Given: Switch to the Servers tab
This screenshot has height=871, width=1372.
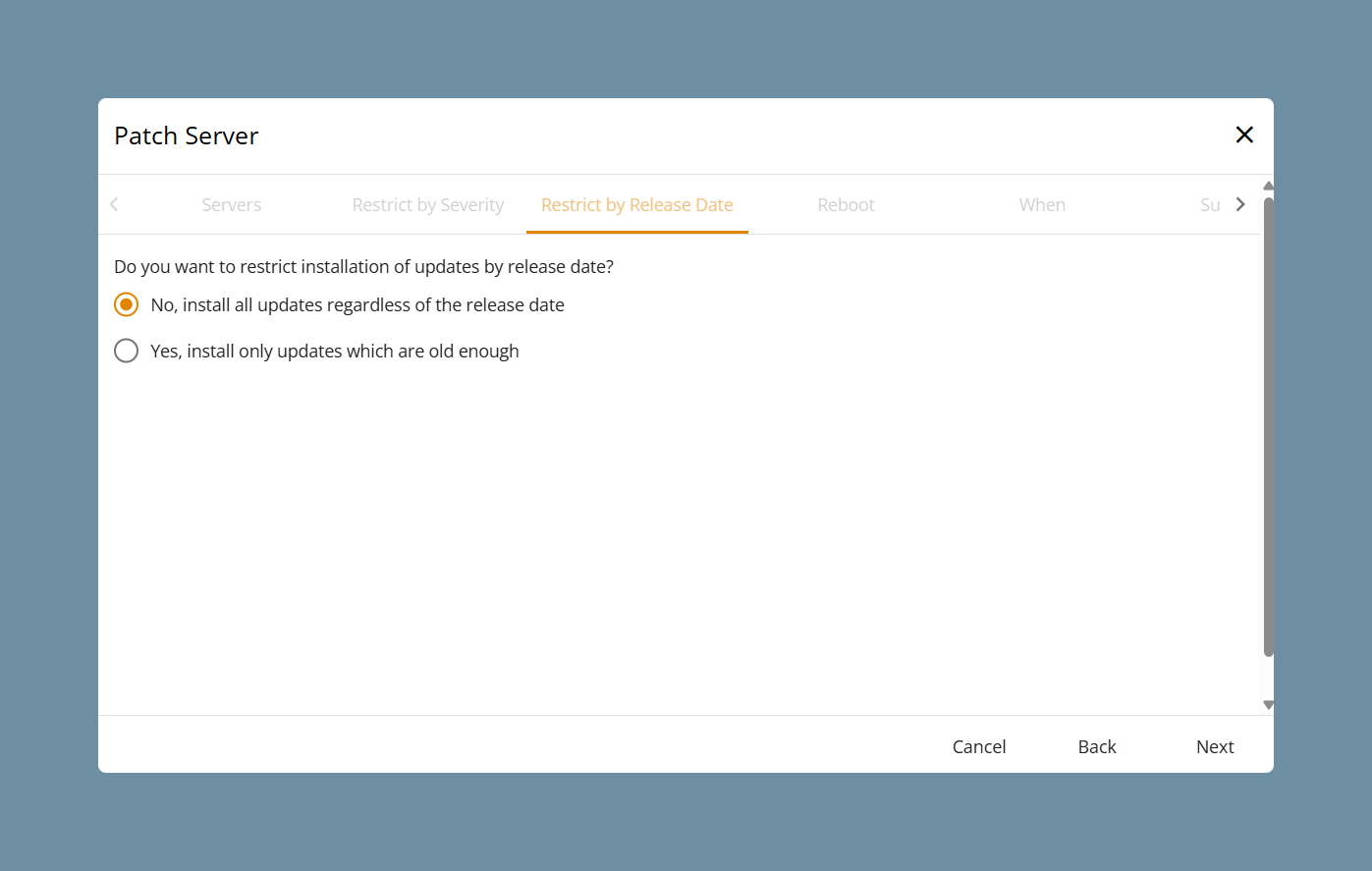Looking at the screenshot, I should [232, 204].
